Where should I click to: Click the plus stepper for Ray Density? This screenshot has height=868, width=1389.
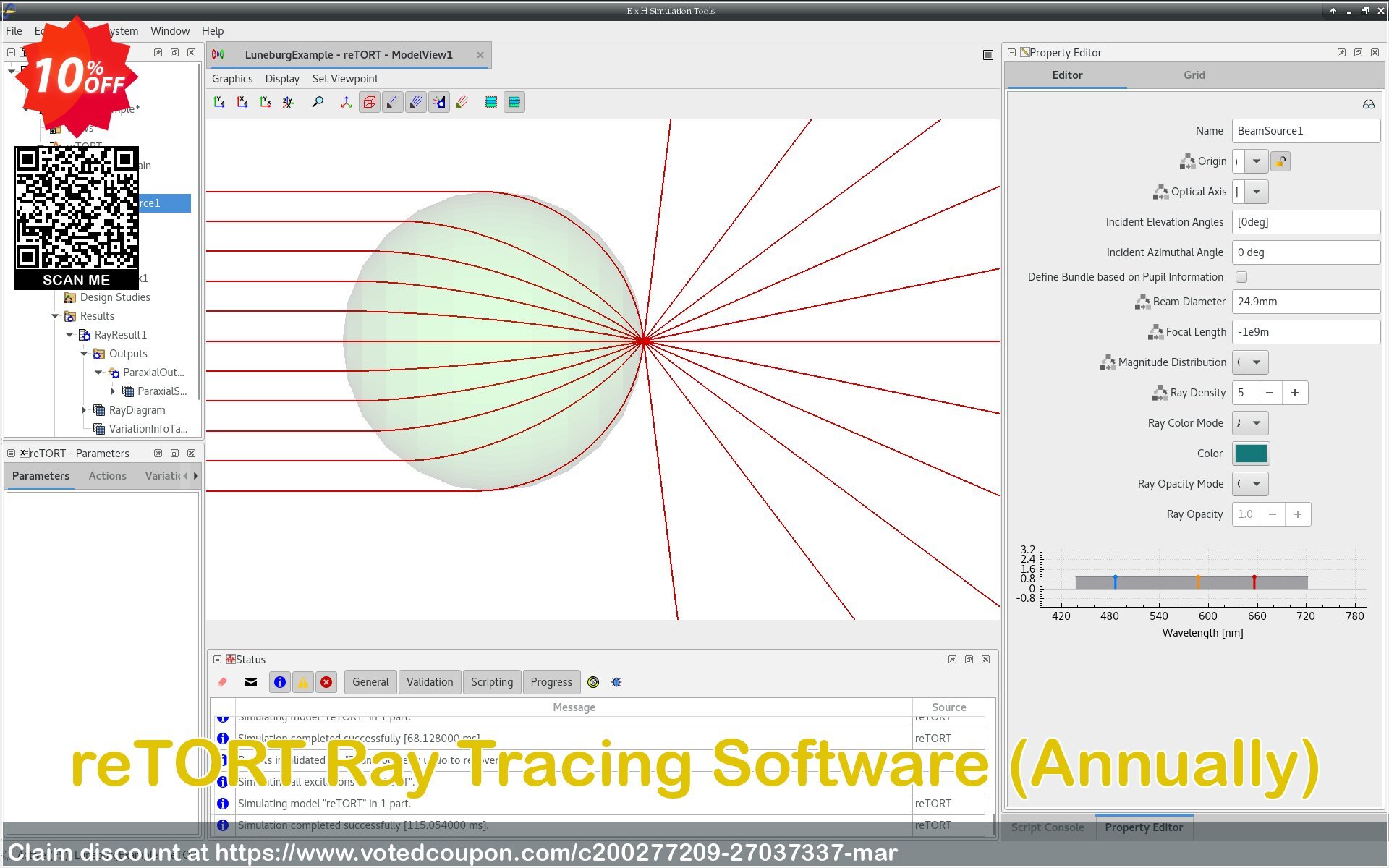1296,392
